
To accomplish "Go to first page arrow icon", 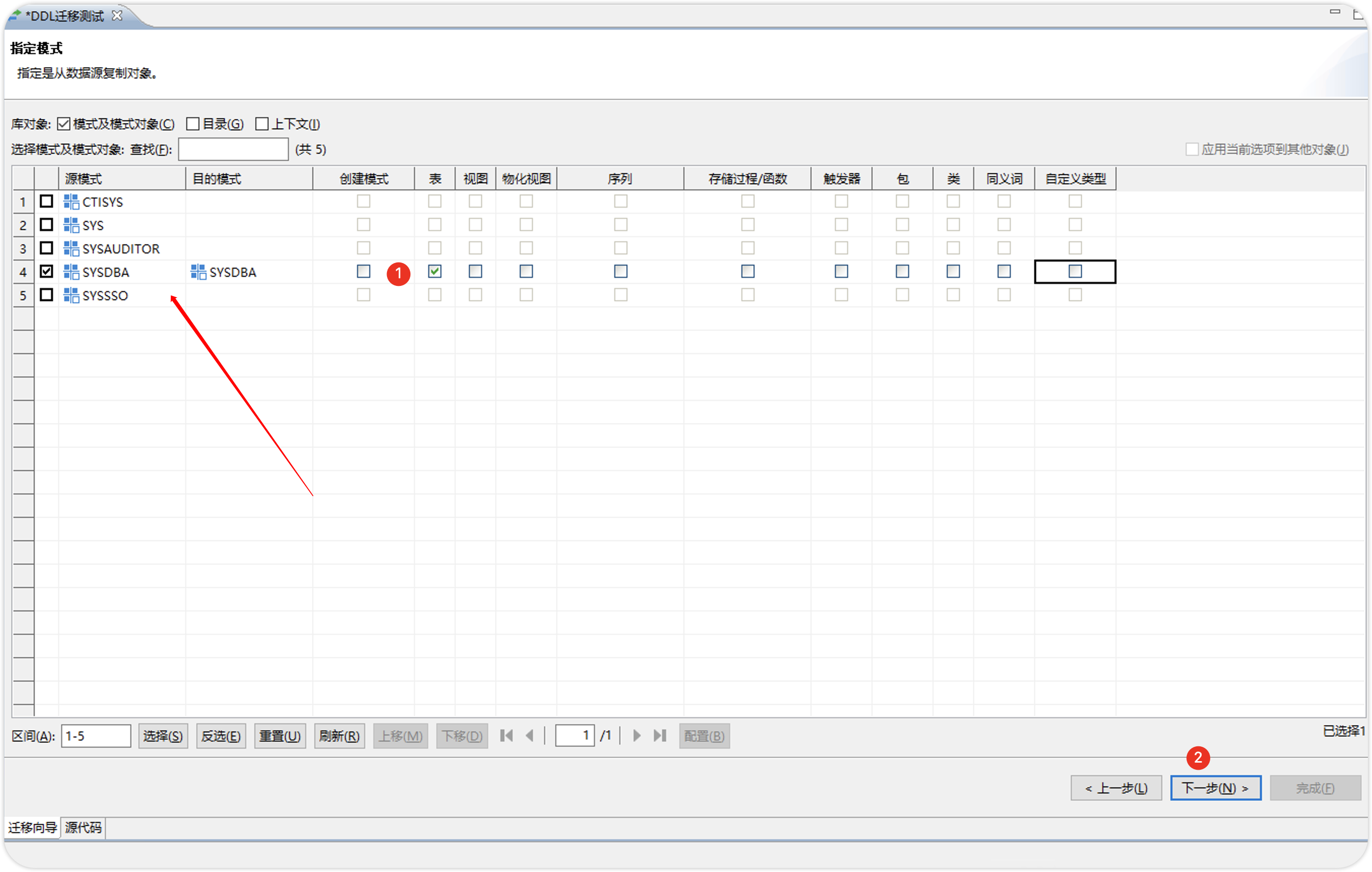I will (506, 736).
